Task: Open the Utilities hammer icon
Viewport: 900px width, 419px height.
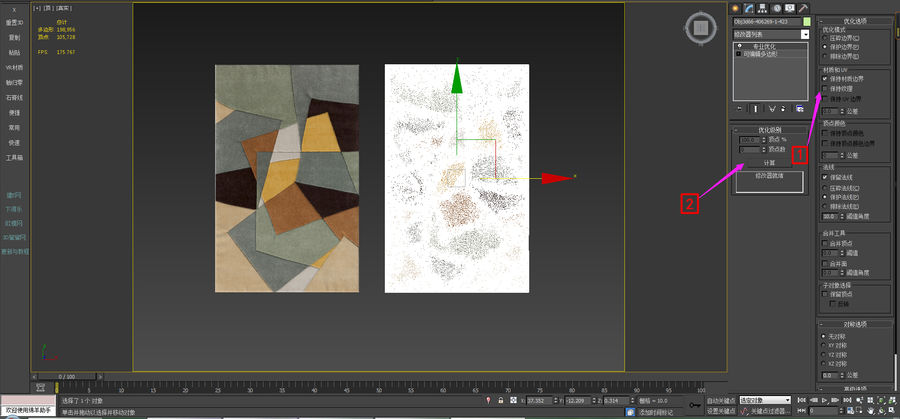Action: click(x=804, y=8)
